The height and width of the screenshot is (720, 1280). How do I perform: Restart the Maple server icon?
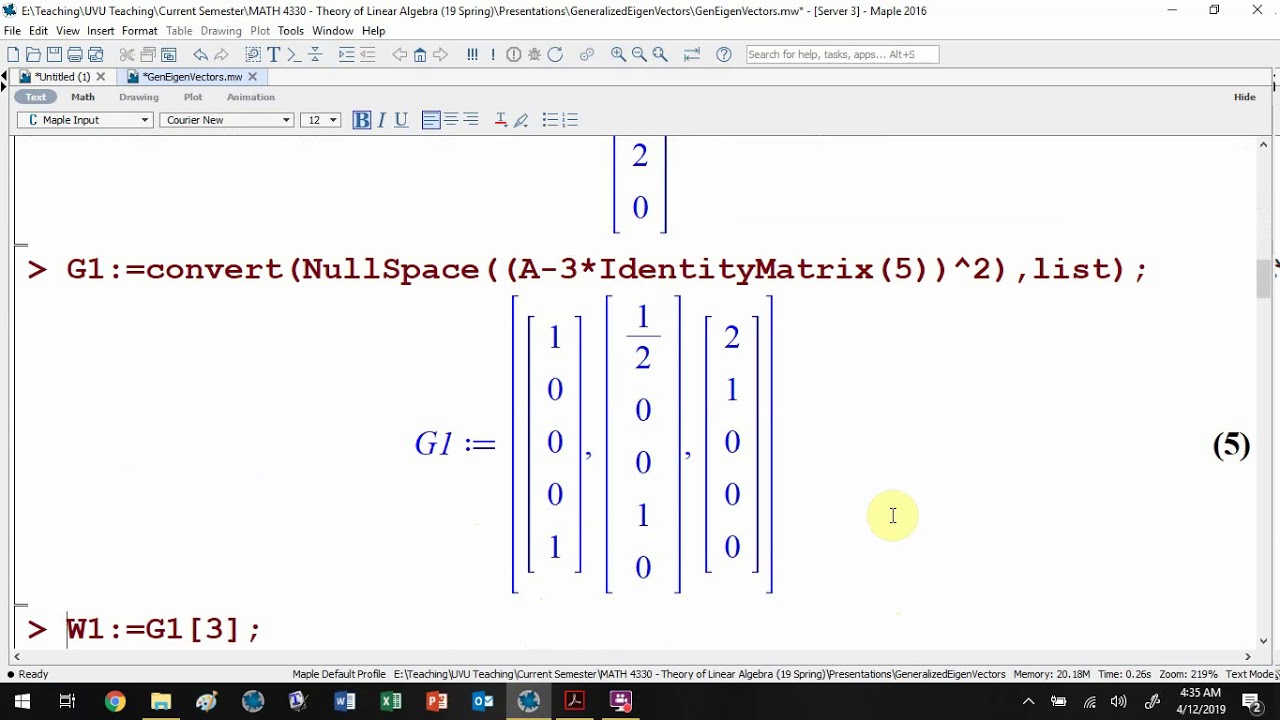pyautogui.click(x=555, y=54)
